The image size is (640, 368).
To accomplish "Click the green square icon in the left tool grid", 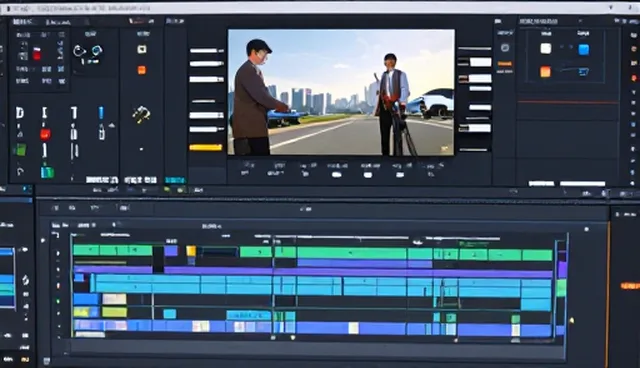I will point(20,150).
